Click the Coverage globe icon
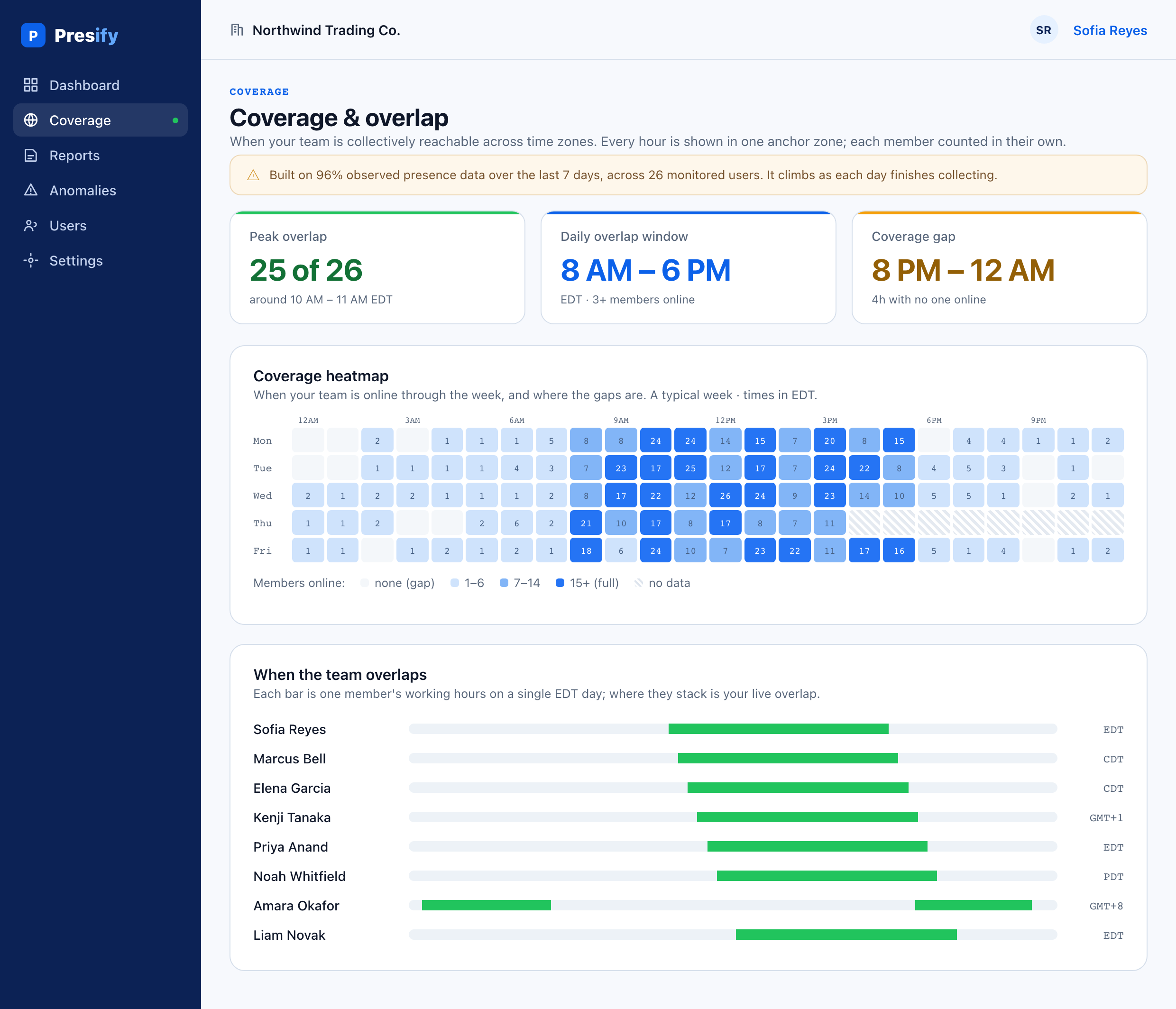 click(31, 120)
